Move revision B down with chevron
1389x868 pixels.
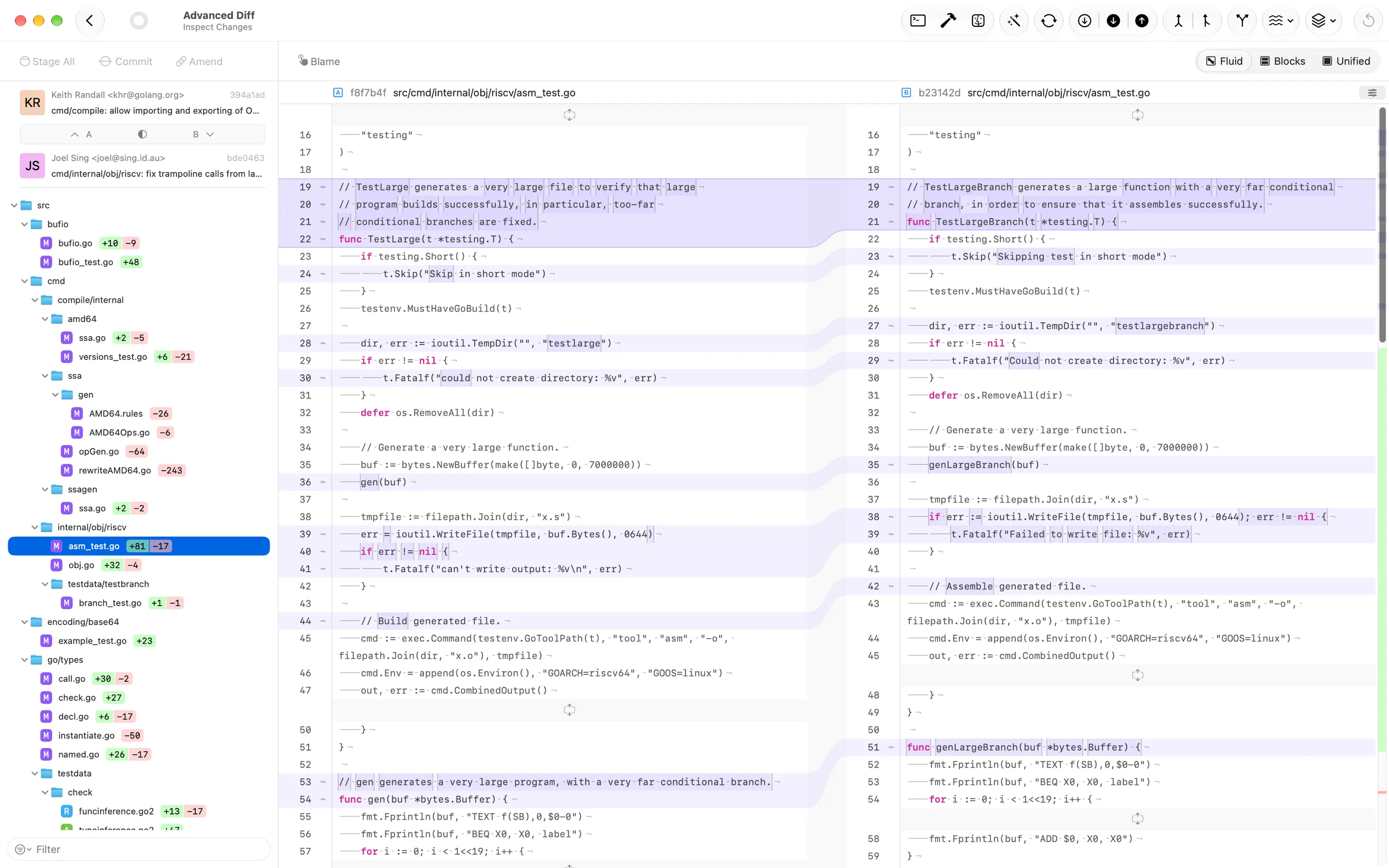coord(210,135)
